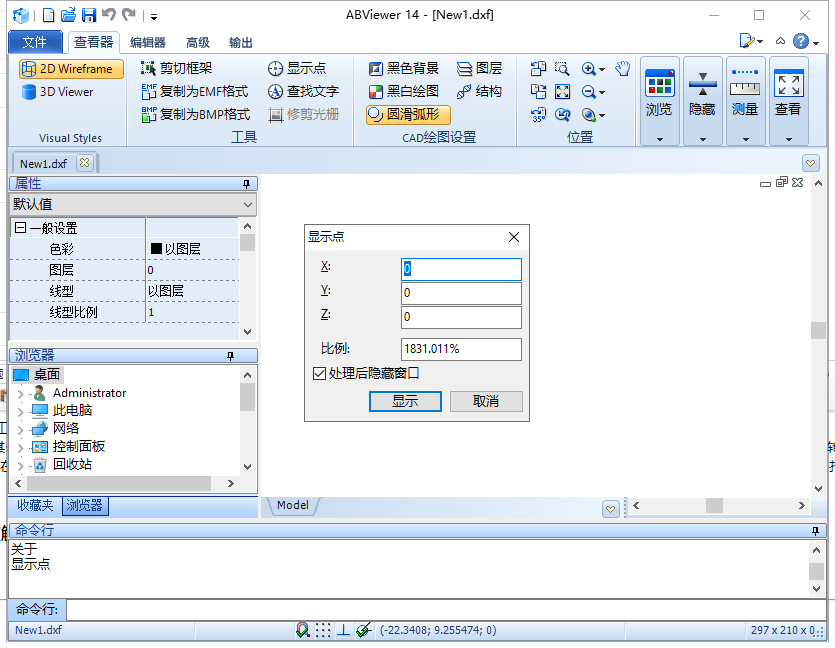Cancel the 显示点 dialog via 取消
The height and width of the screenshot is (648, 835).
pos(486,401)
